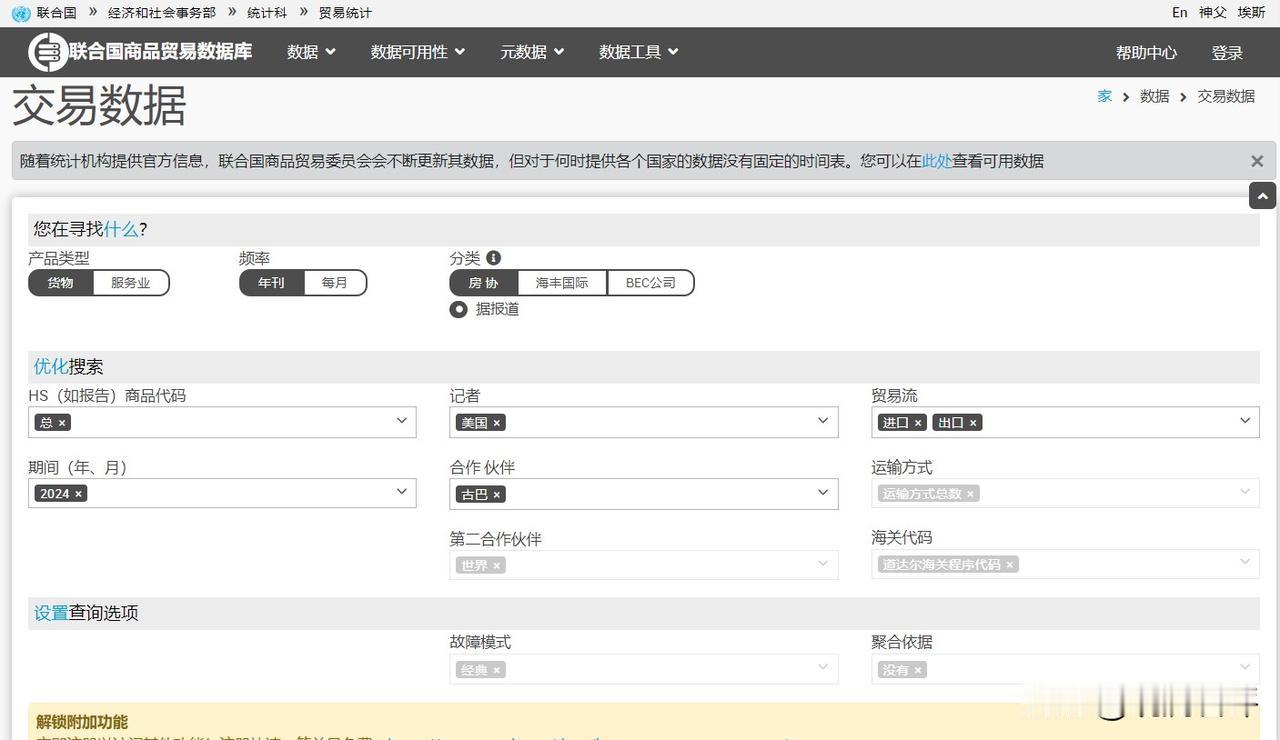Click the United Nations emblem in the breadcrumb bar
Screen dimensions: 1280x740
click(x=20, y=12)
